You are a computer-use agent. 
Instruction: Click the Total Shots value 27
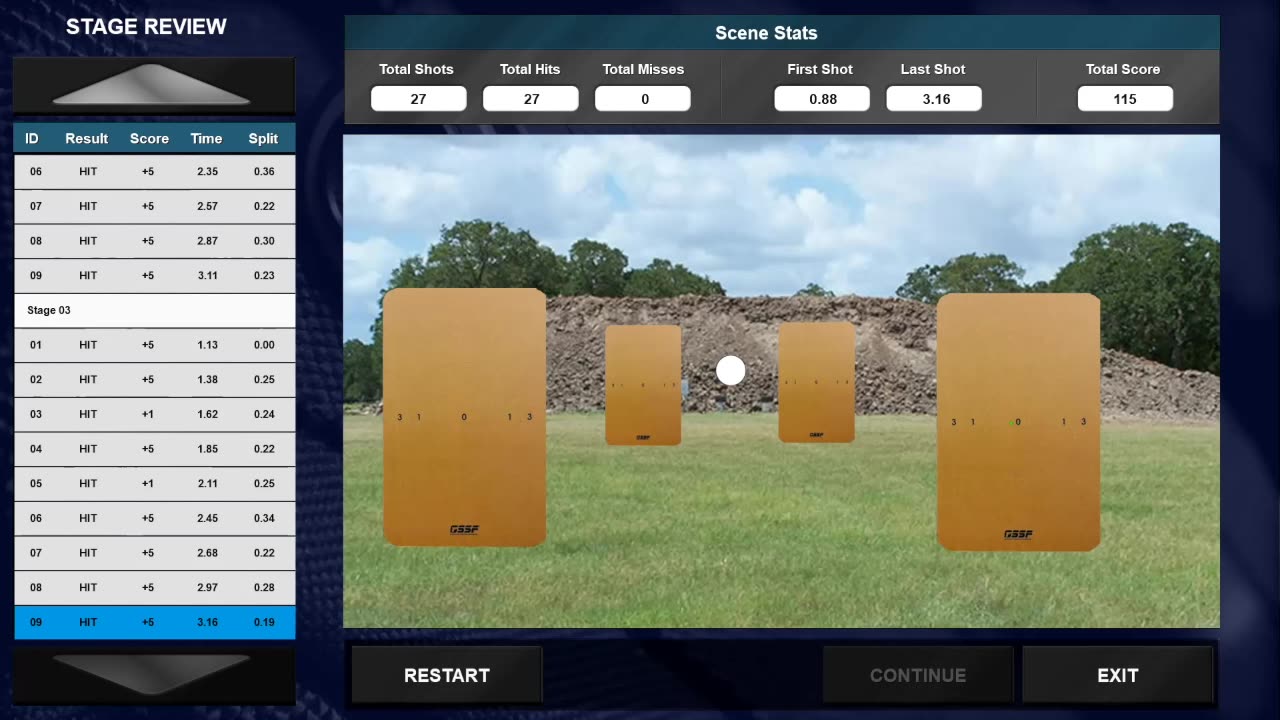click(418, 99)
